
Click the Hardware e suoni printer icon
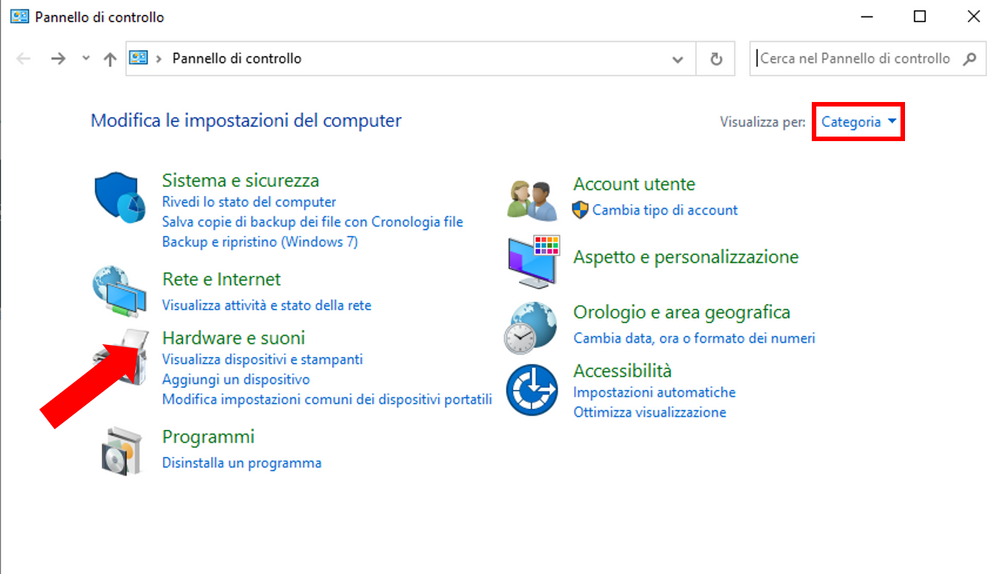(122, 357)
